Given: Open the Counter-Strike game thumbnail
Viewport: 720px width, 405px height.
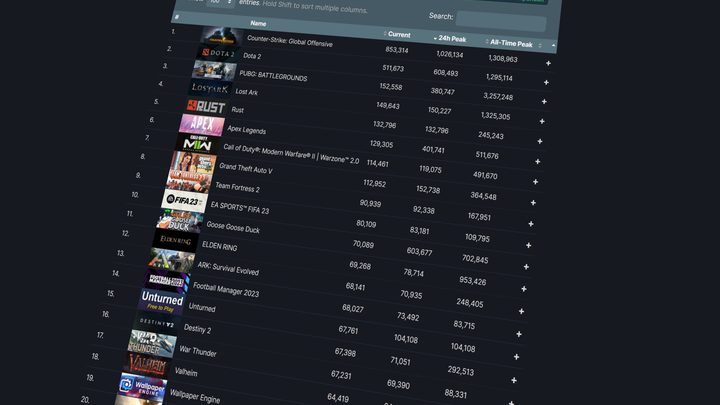Looking at the screenshot, I should pos(222,35).
